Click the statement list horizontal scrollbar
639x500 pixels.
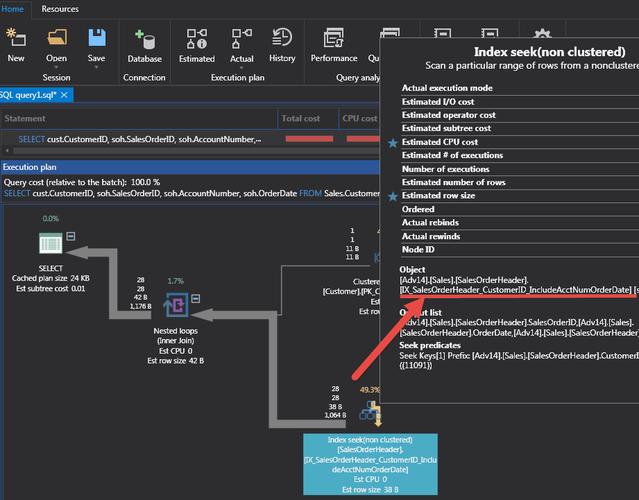point(196,151)
